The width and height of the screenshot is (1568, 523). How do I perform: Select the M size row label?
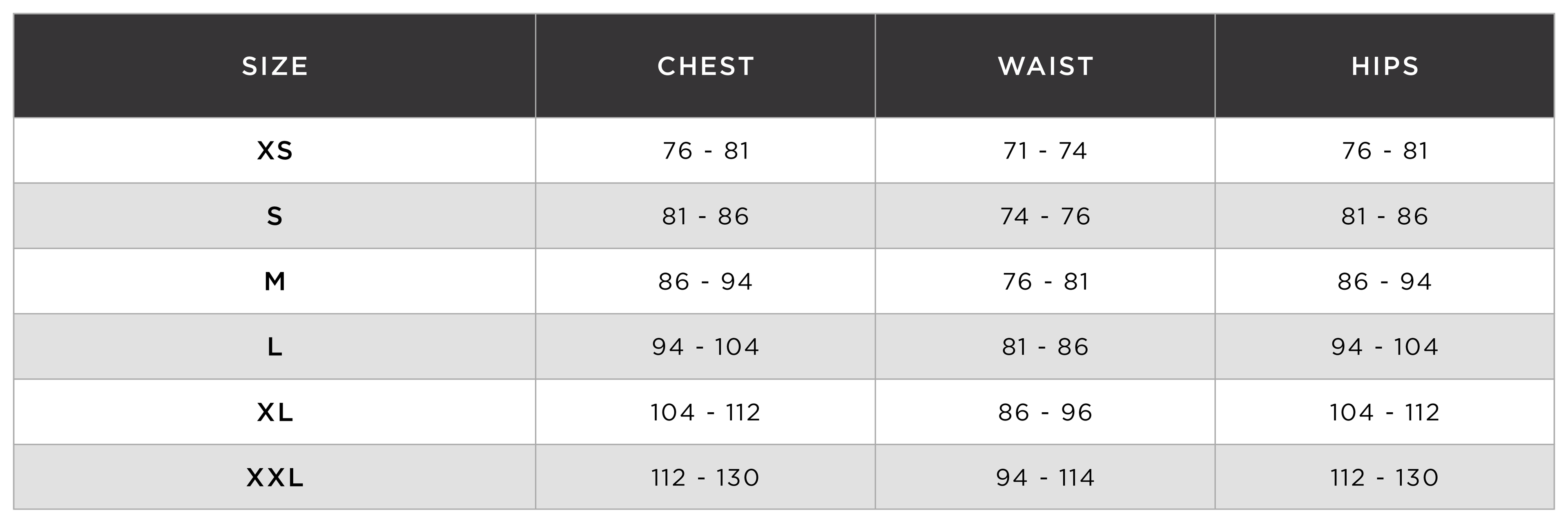[275, 281]
